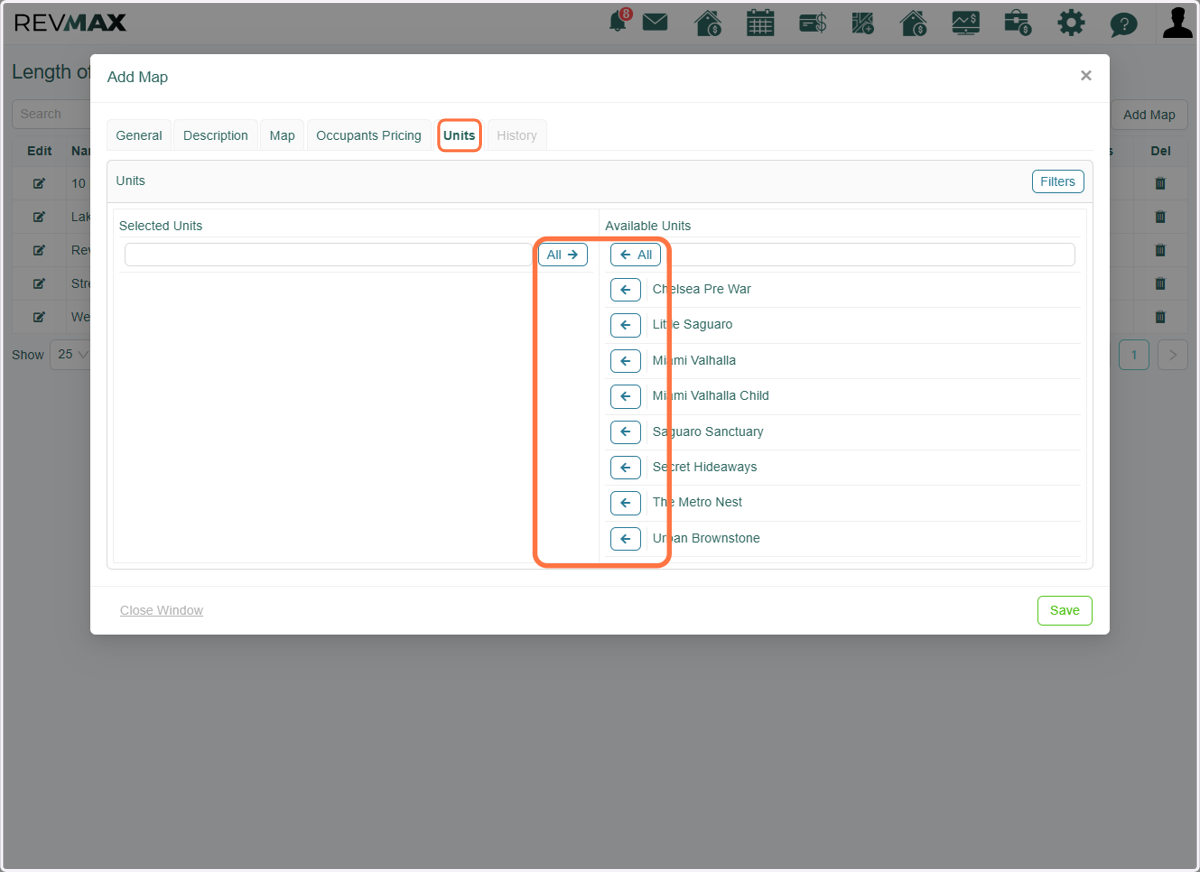
Task: Focus the Selected Units filter field
Action: tap(329, 255)
